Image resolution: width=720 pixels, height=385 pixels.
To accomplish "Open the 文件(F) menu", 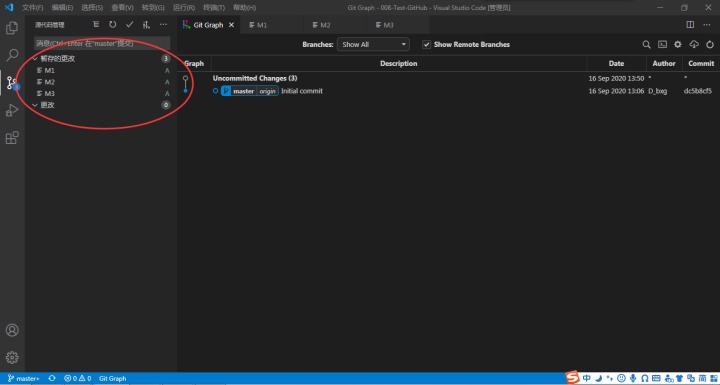I will pyautogui.click(x=33, y=8).
